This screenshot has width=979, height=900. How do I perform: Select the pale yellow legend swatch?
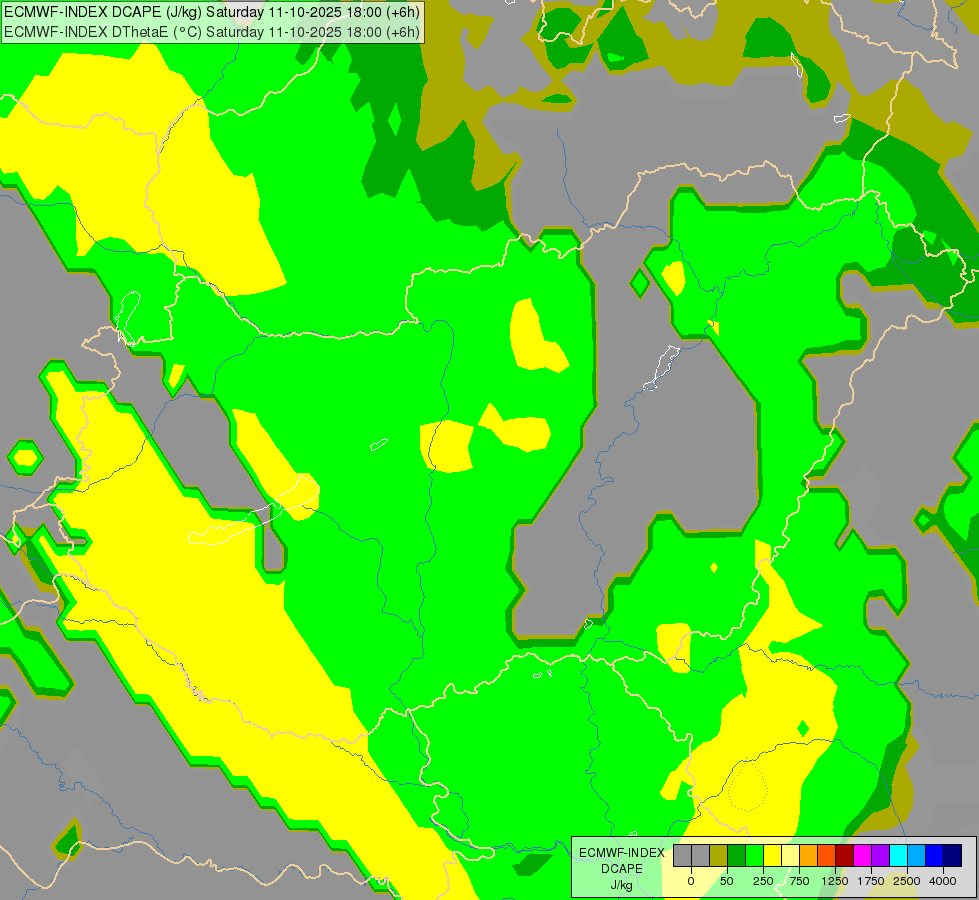click(x=791, y=856)
